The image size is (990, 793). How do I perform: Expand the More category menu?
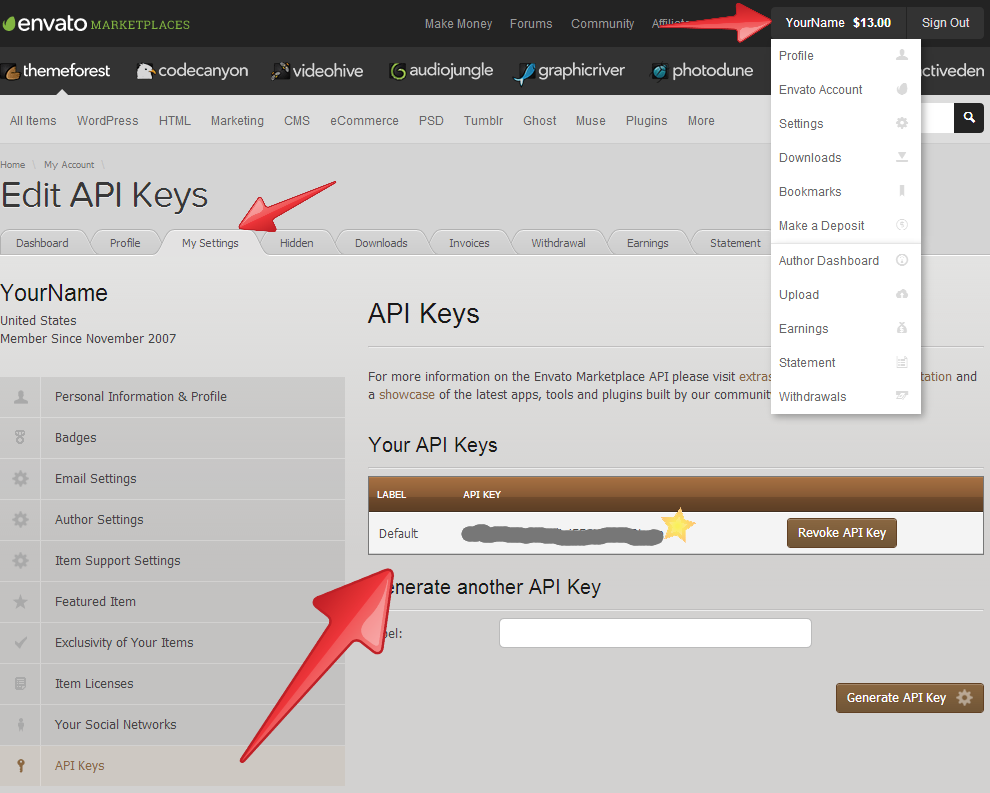pos(701,121)
